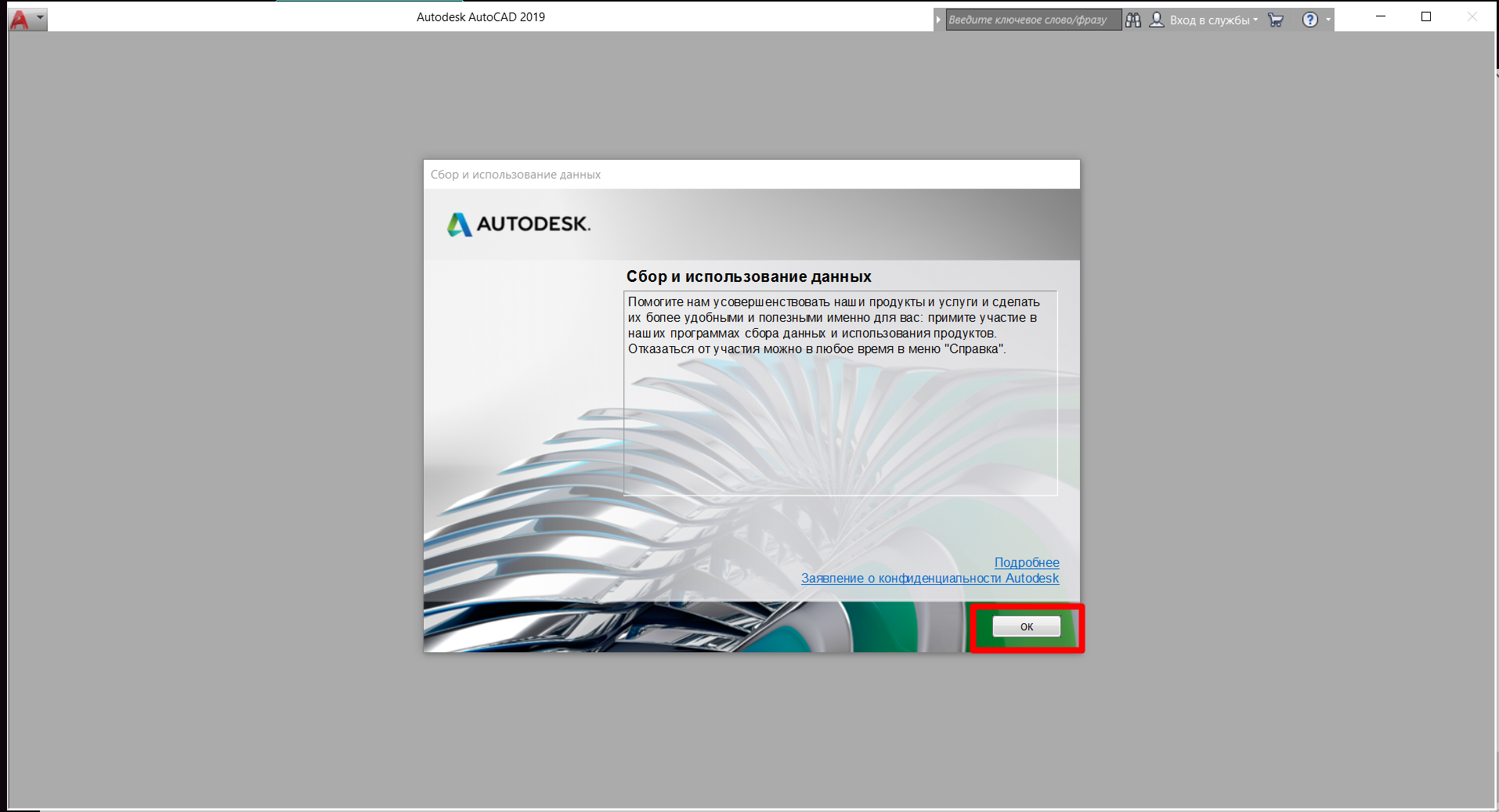Viewport: 1499px width, 812px height.
Task: Click the user sign-in silhouette icon
Action: [x=1157, y=20]
